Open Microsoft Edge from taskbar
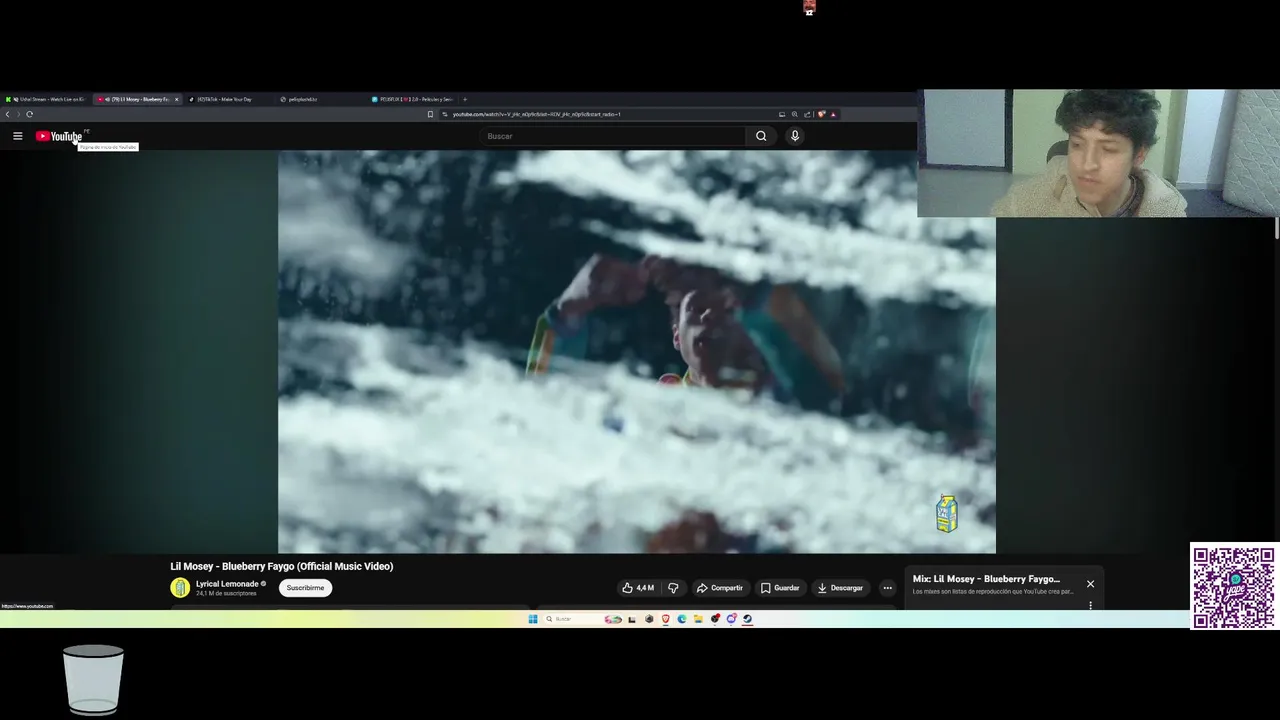This screenshot has width=1280, height=720. tap(682, 619)
